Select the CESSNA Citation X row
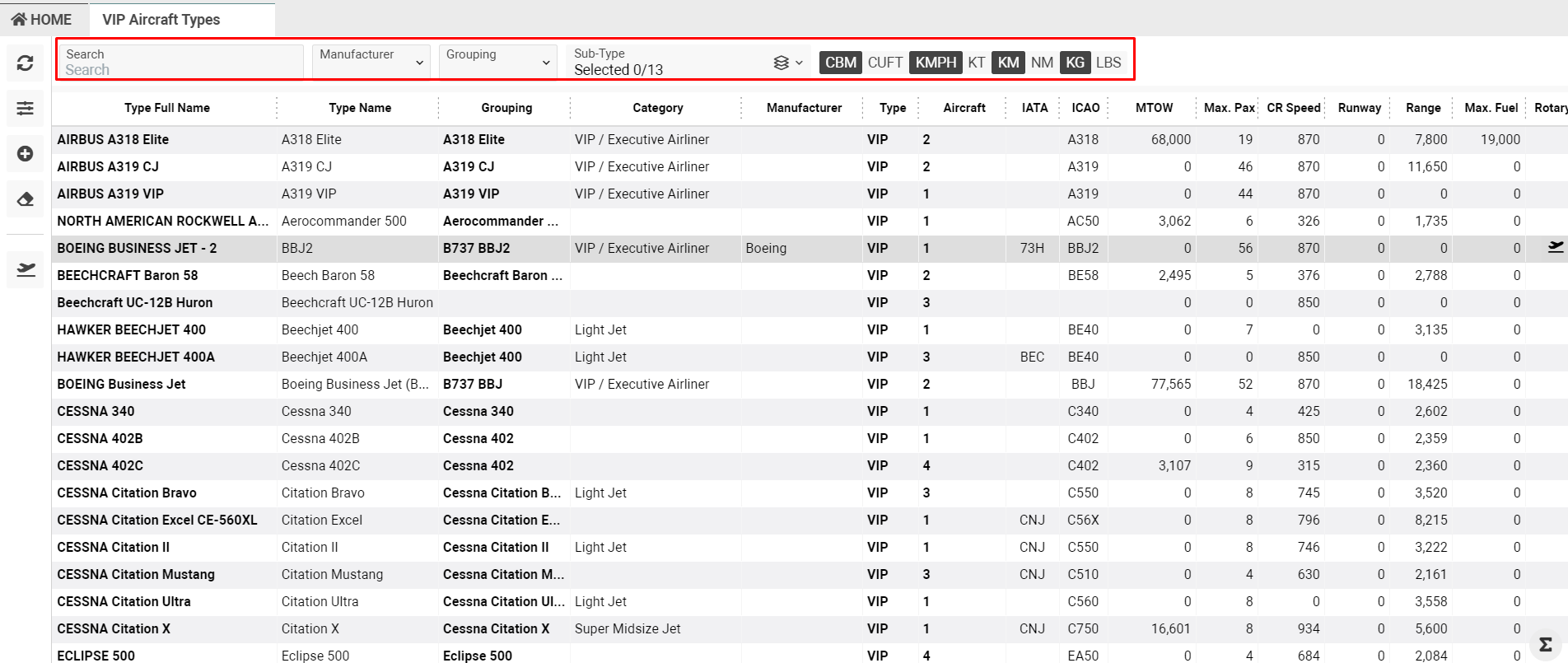1568x663 pixels. [114, 628]
